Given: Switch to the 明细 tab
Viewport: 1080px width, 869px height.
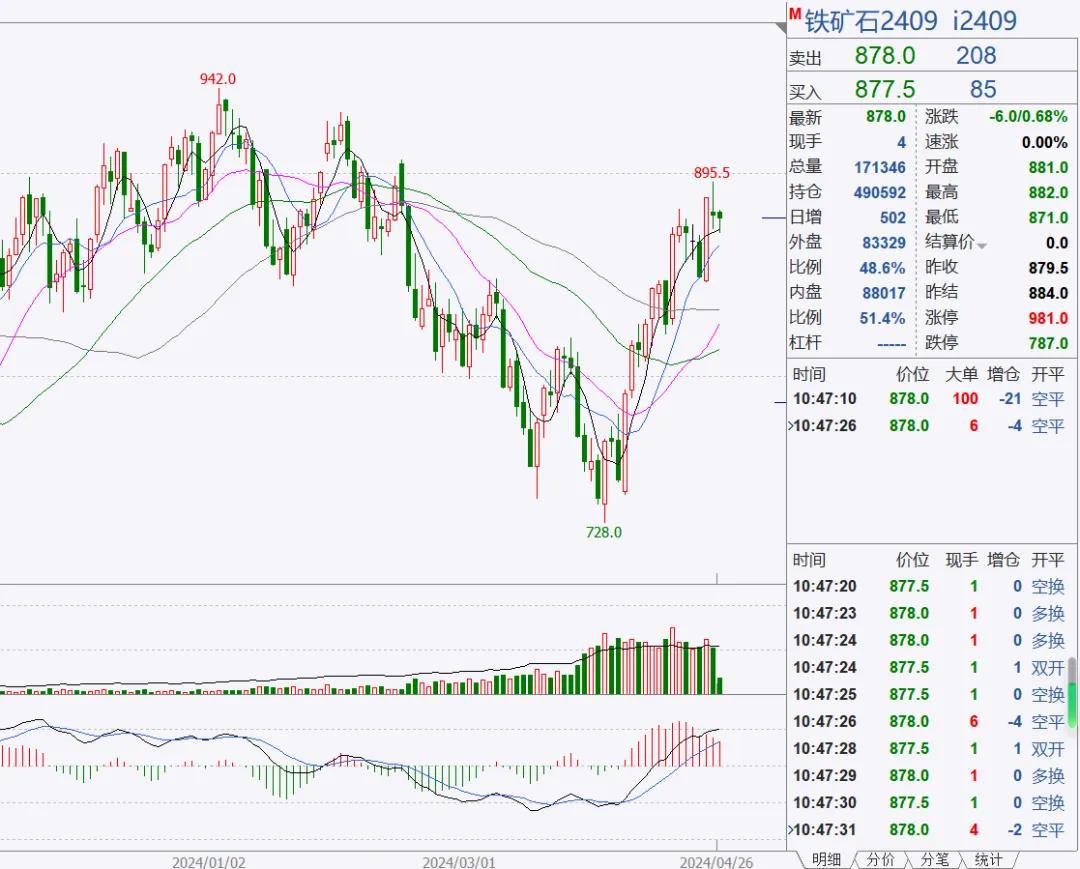Looking at the screenshot, I should pos(826,859).
